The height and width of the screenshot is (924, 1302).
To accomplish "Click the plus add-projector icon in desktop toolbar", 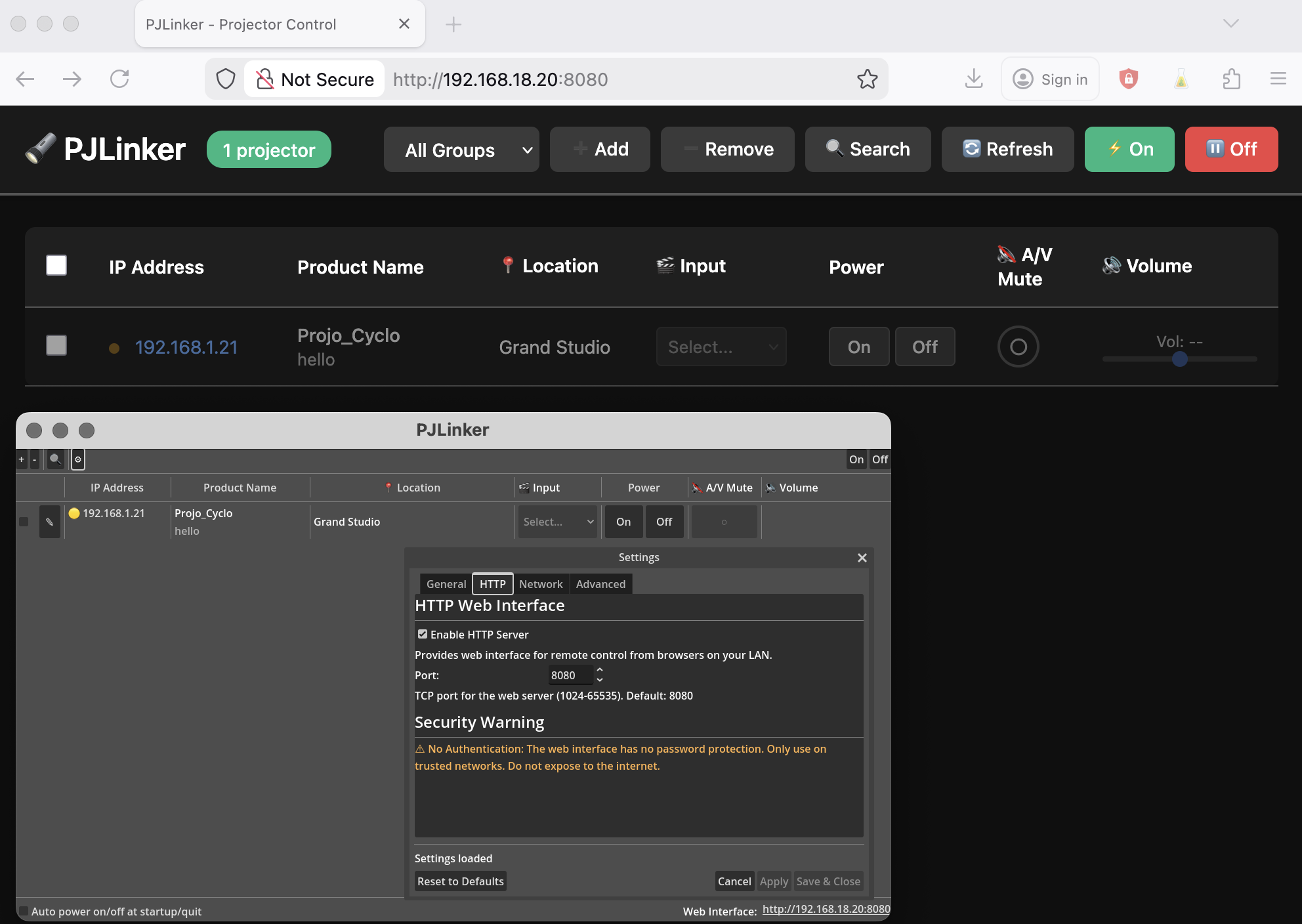I will pyautogui.click(x=22, y=459).
